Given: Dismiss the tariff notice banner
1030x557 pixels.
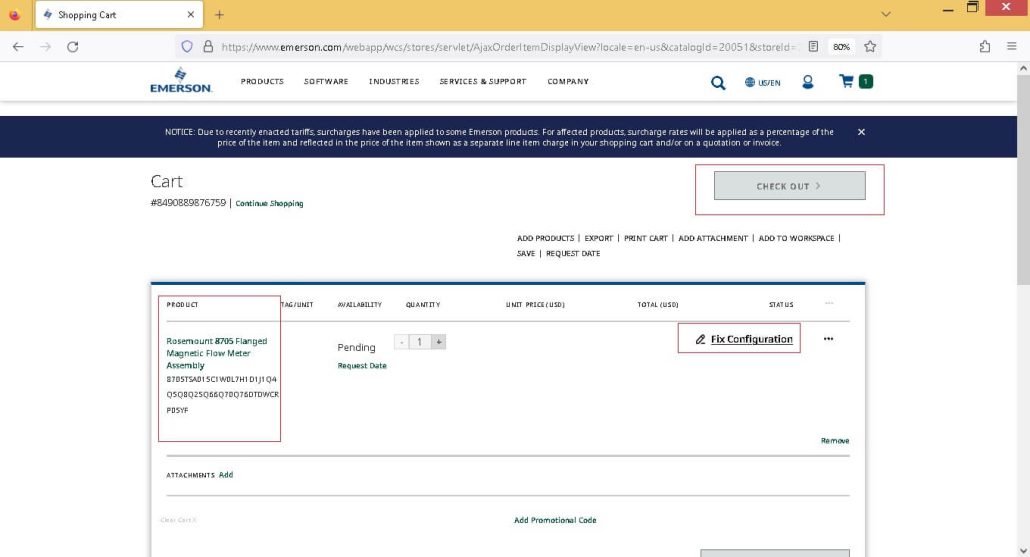Looking at the screenshot, I should coord(861,132).
